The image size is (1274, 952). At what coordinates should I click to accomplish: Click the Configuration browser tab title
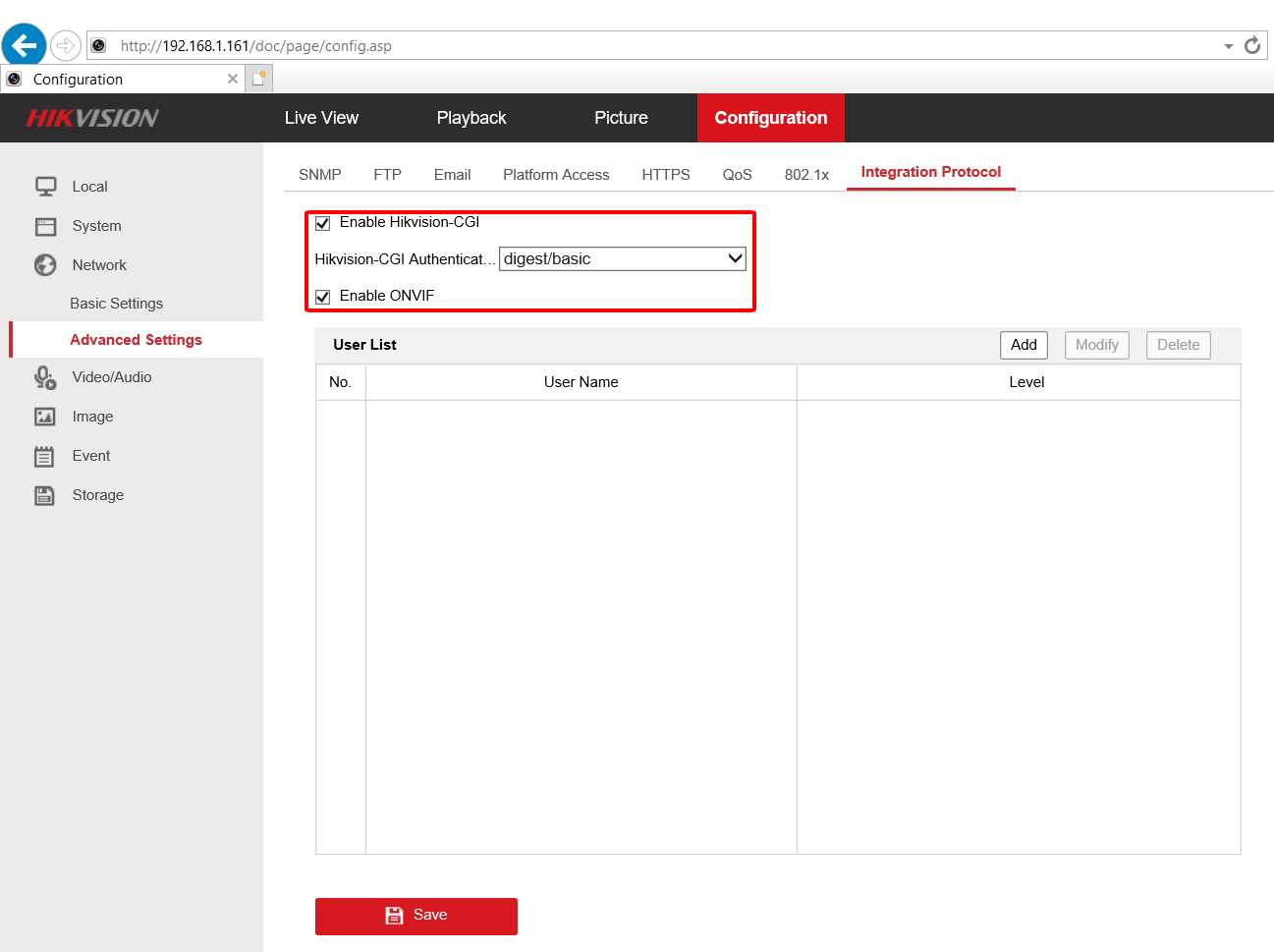(x=78, y=80)
